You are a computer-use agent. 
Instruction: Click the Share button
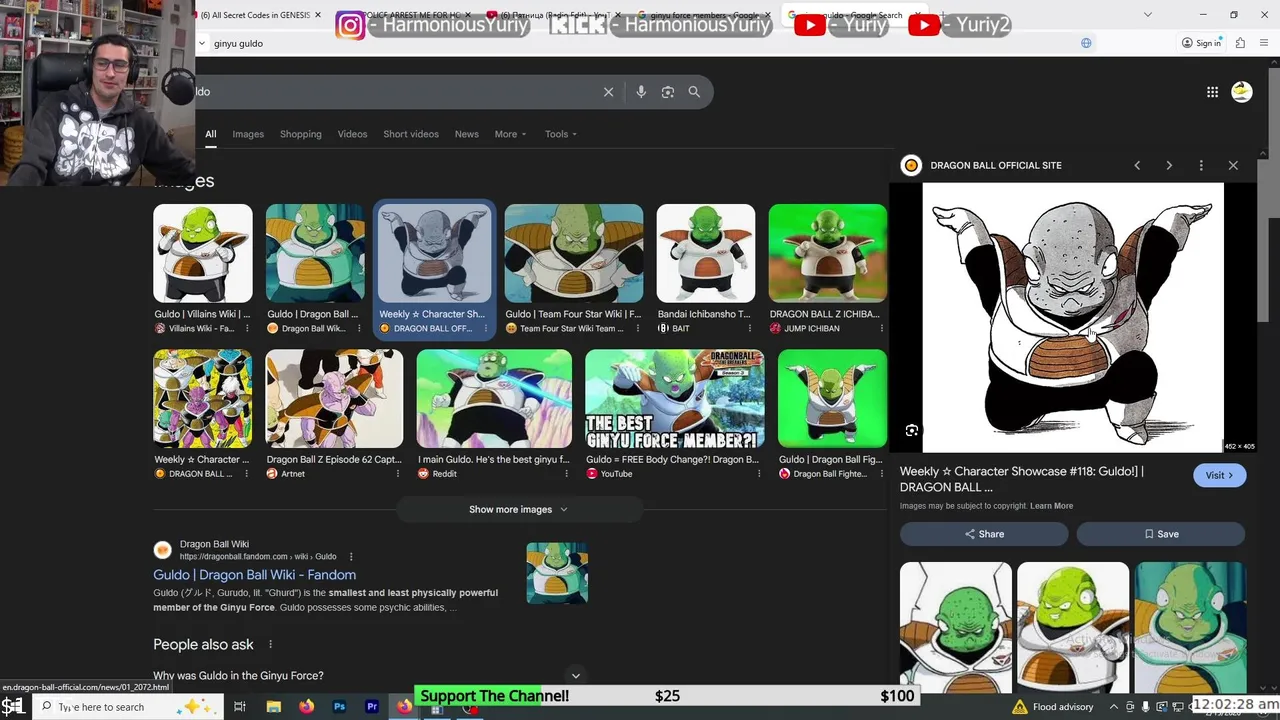pyautogui.click(x=984, y=534)
